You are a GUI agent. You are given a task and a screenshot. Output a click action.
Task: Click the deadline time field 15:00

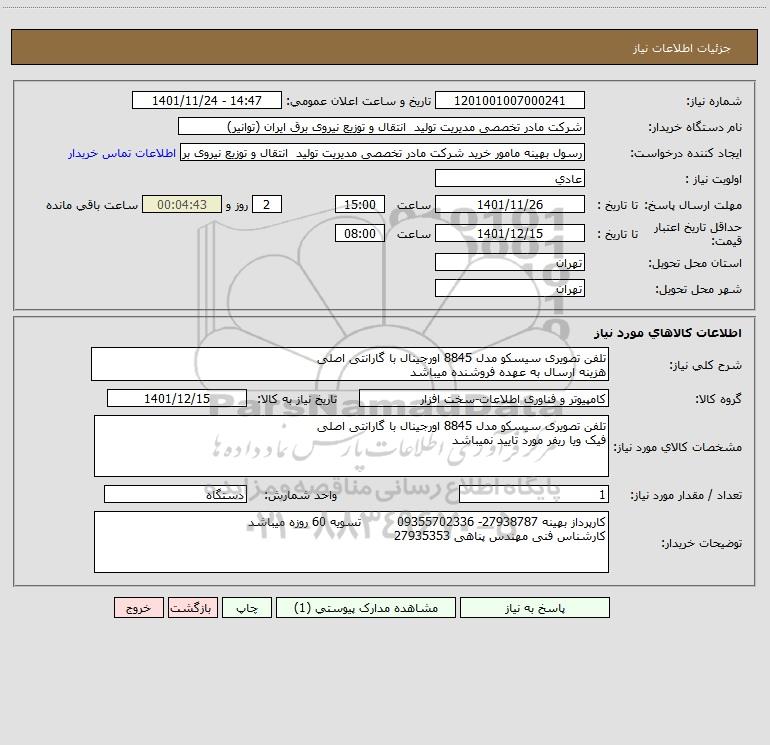click(359, 204)
